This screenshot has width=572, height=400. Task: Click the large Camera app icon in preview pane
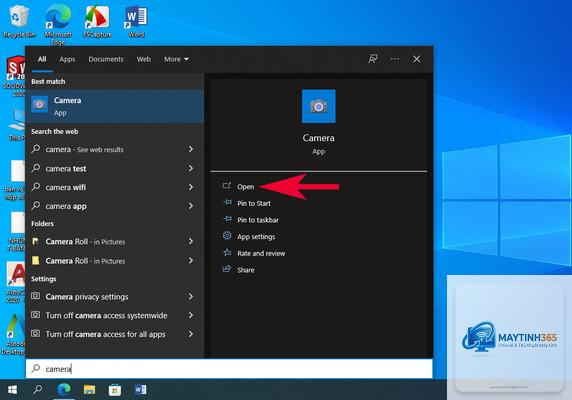[318, 106]
